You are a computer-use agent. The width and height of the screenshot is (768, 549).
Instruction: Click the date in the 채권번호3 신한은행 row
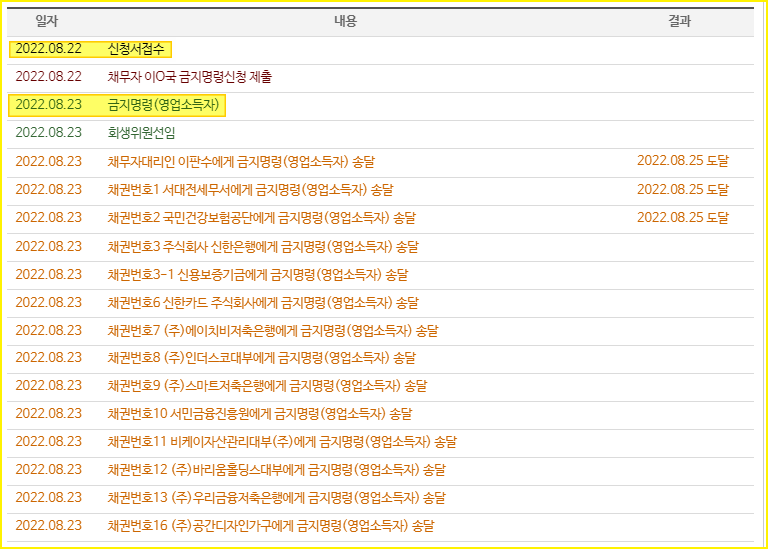(48, 246)
